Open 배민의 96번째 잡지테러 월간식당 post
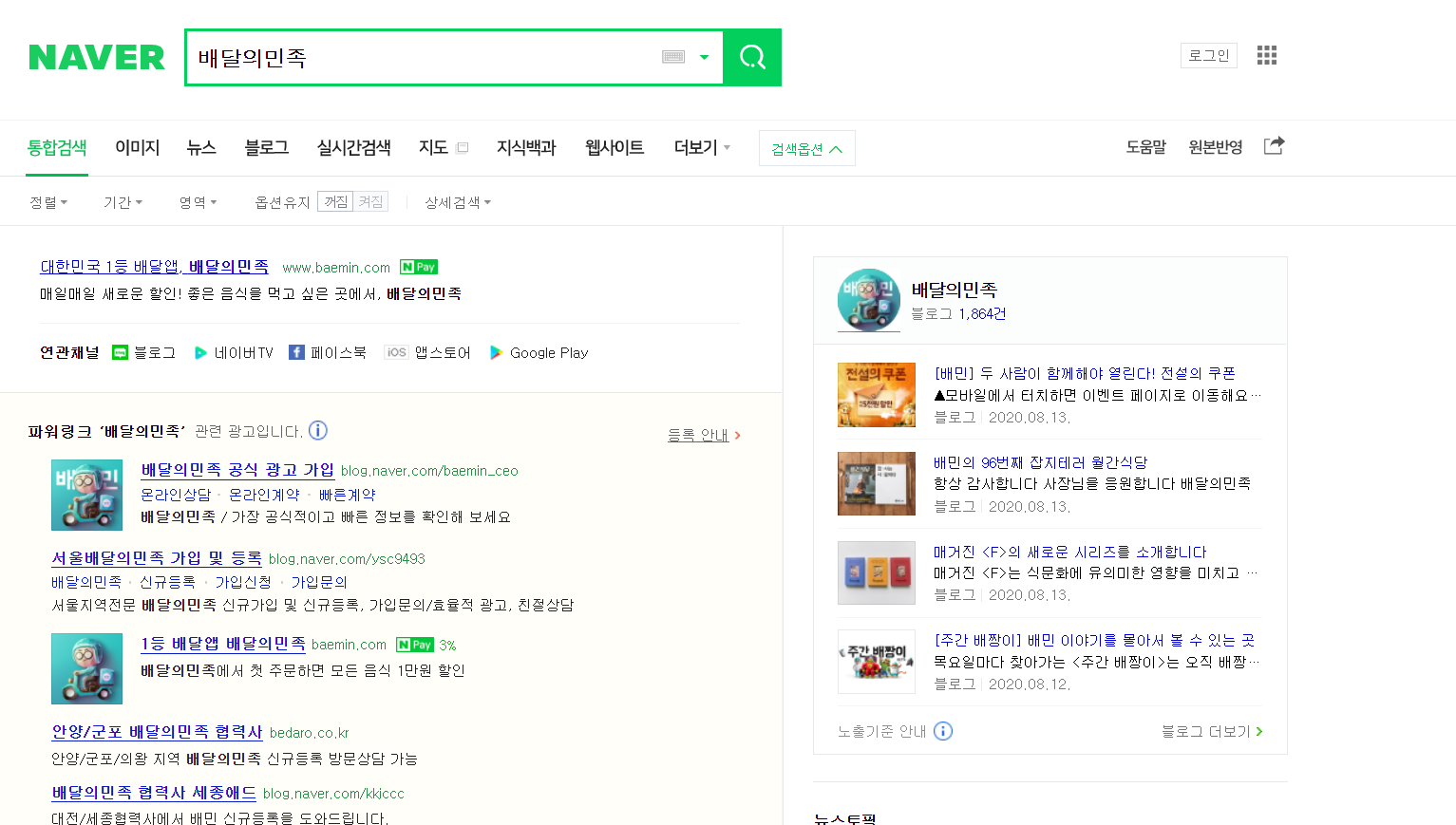Image resolution: width=1456 pixels, height=825 pixels. (x=1040, y=462)
